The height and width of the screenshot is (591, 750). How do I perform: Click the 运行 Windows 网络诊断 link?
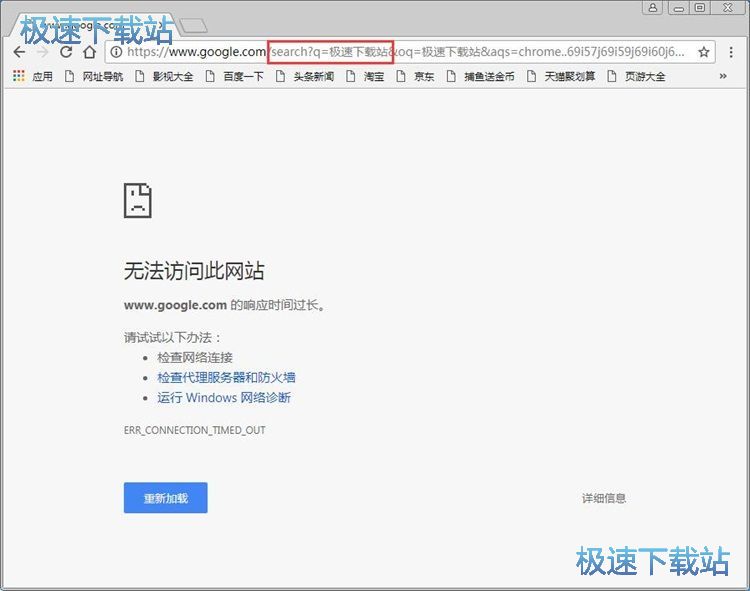[x=224, y=397]
